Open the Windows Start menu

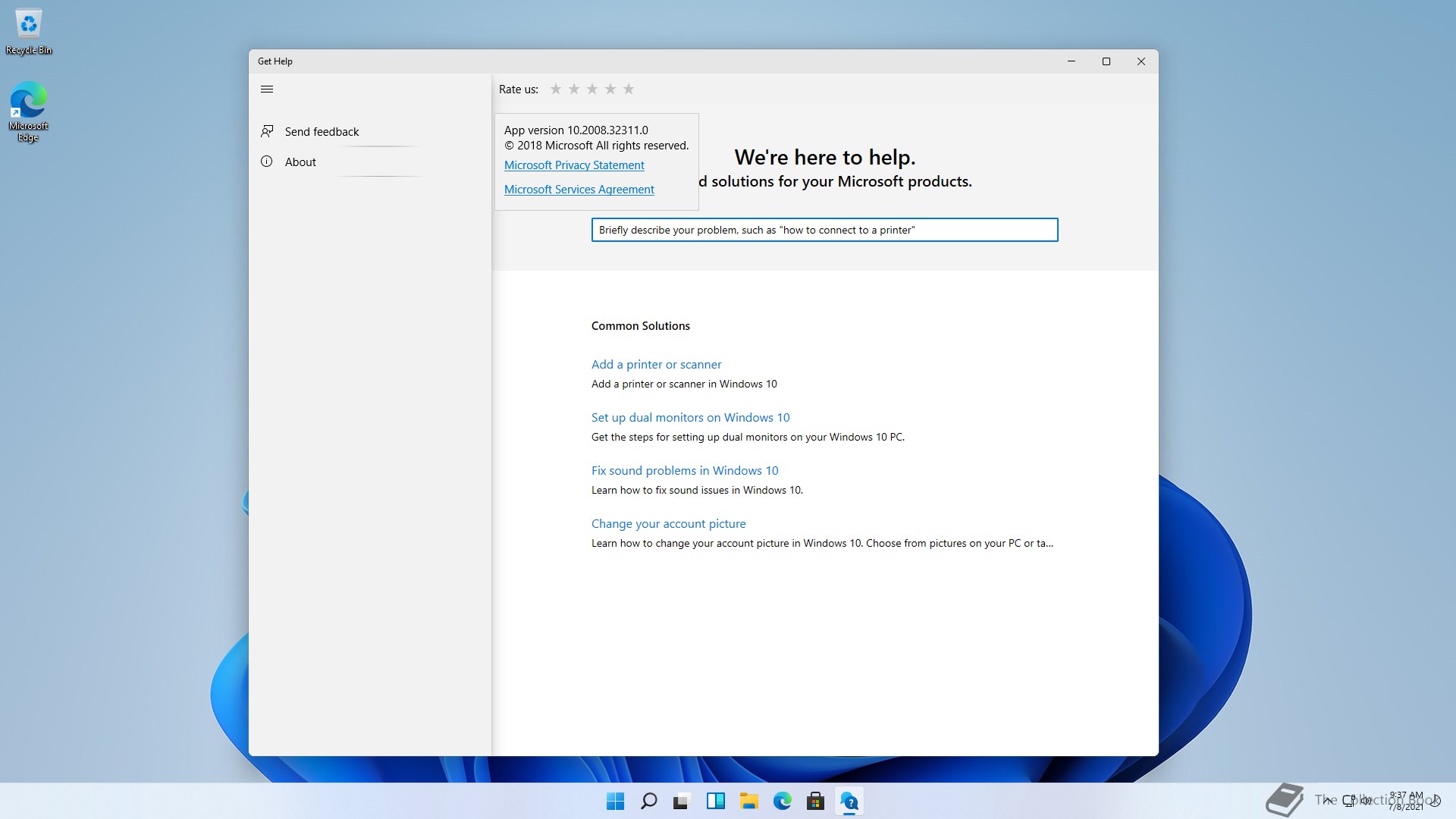615,801
